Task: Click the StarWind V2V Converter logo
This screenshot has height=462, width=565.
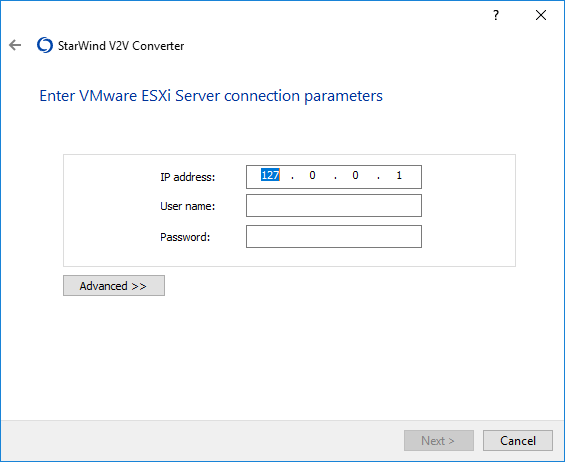Action: [45, 45]
